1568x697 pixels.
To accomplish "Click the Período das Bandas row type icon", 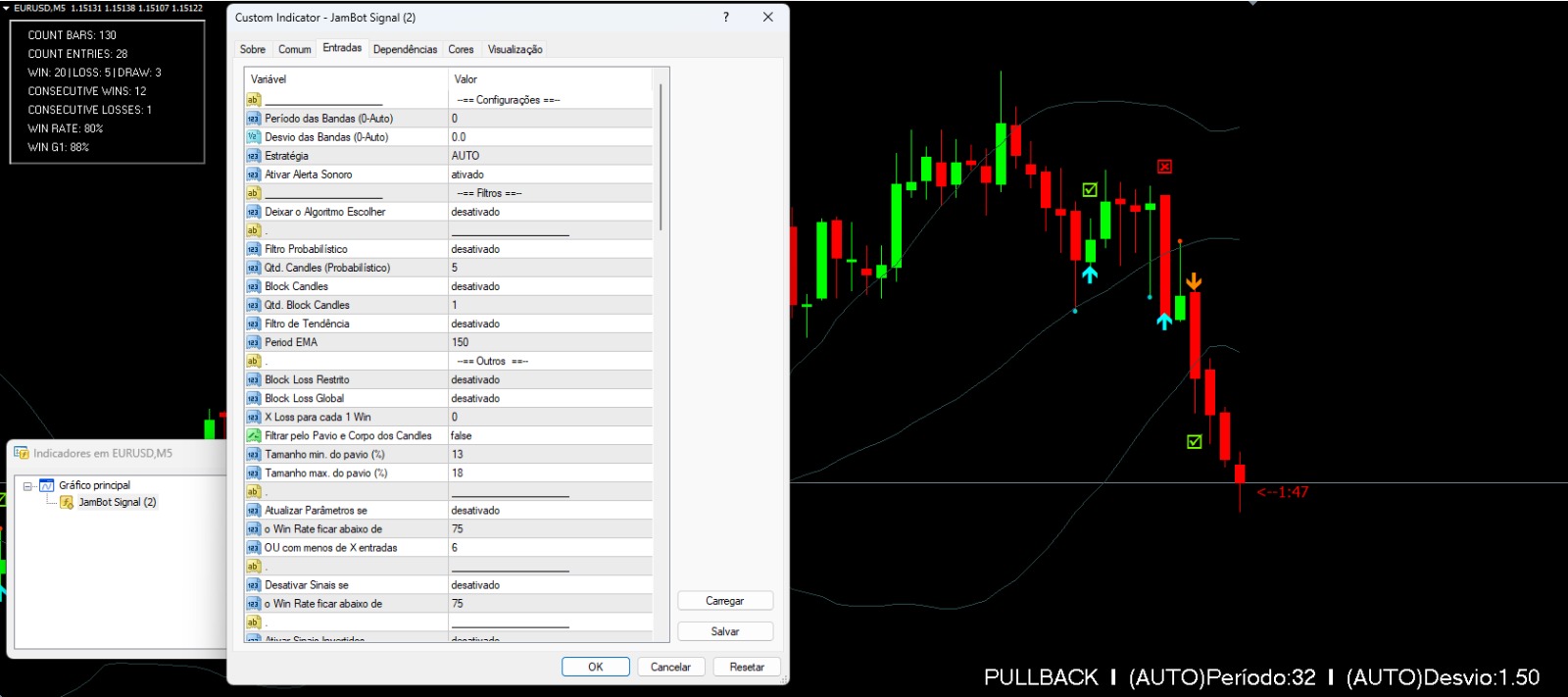I will pos(253,119).
